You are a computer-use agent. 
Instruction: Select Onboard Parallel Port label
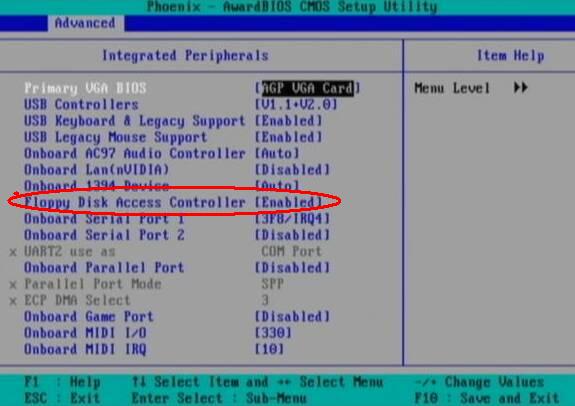click(104, 268)
